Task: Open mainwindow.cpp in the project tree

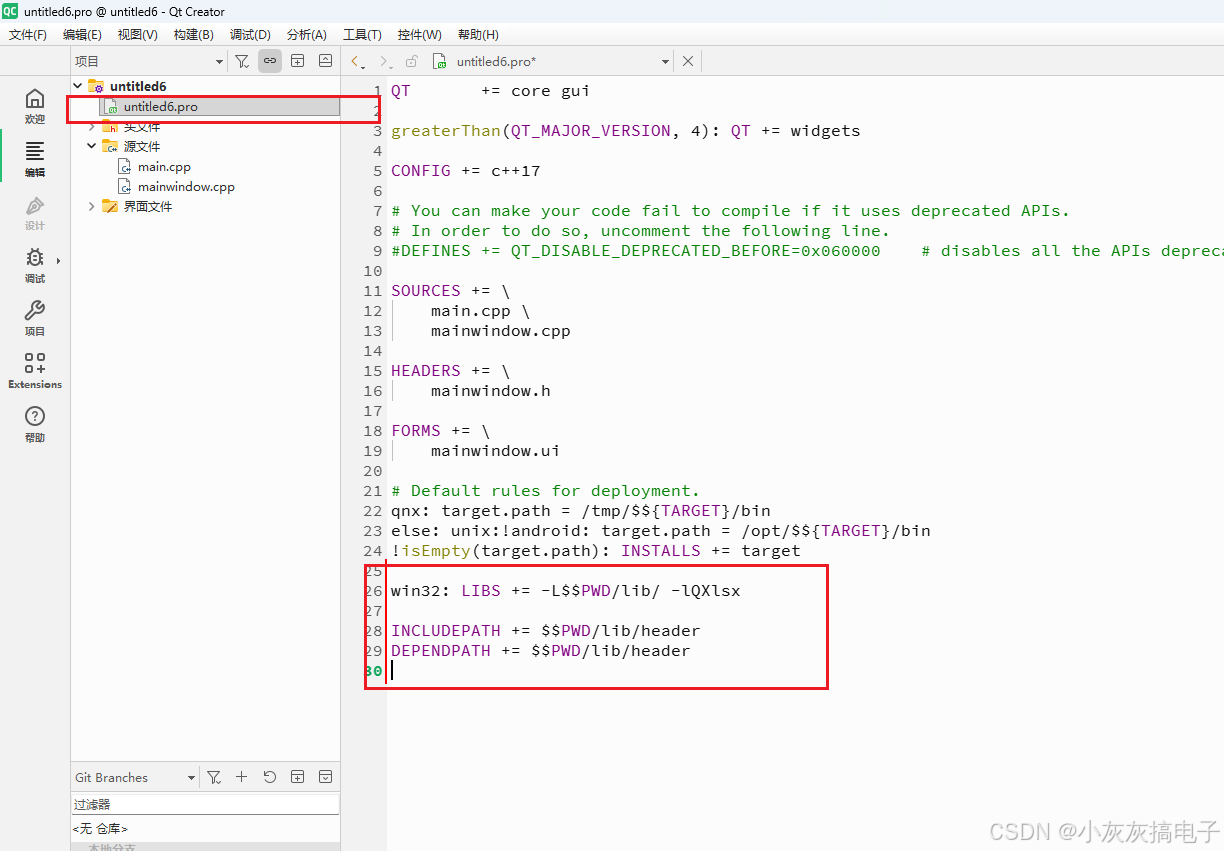Action: [186, 186]
